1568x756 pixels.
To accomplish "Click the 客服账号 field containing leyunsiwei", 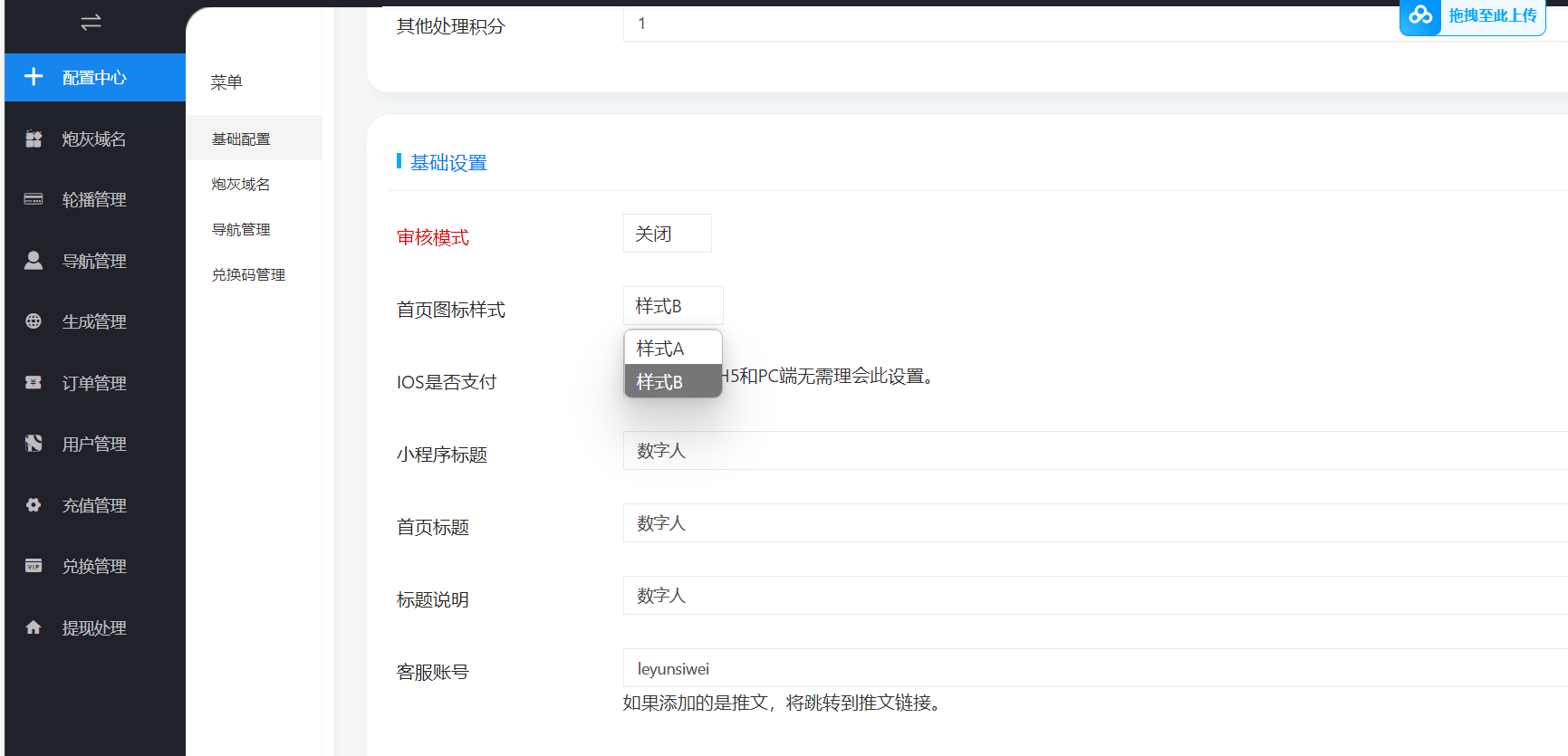I will [1095, 668].
